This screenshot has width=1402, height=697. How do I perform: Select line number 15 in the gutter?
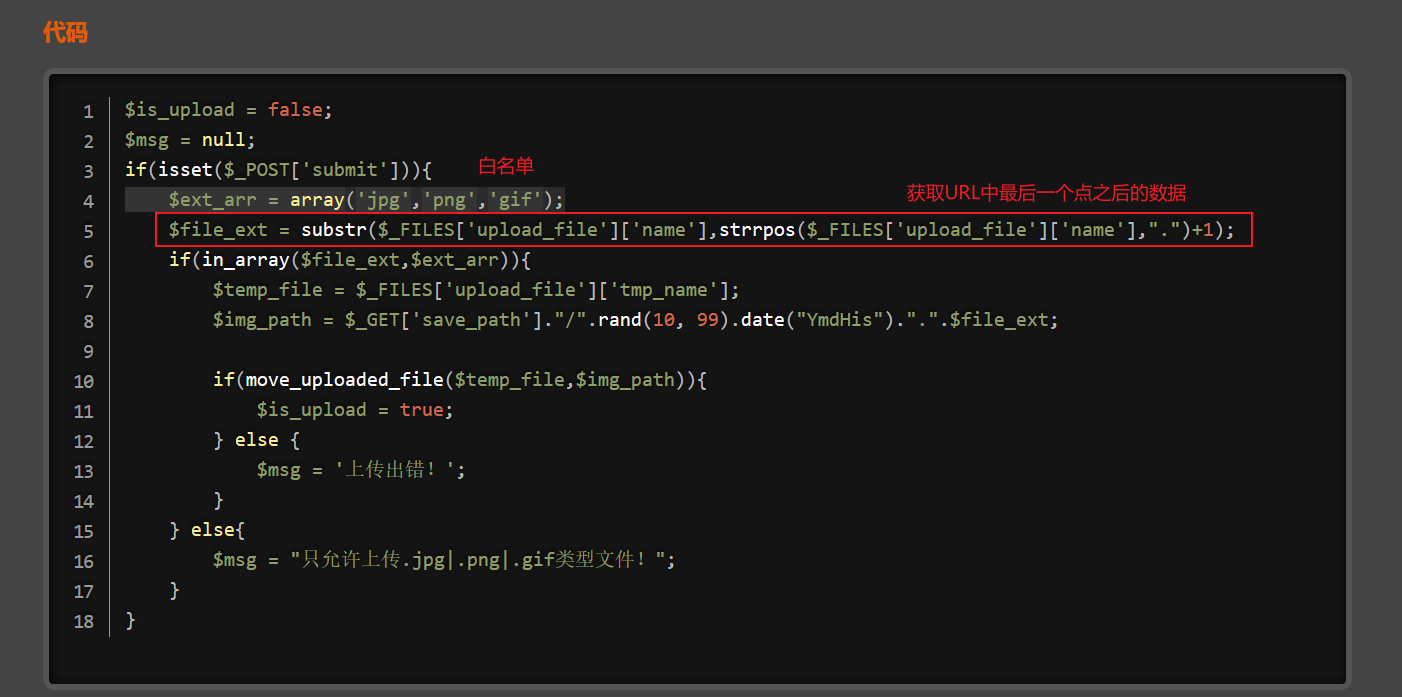(84, 531)
